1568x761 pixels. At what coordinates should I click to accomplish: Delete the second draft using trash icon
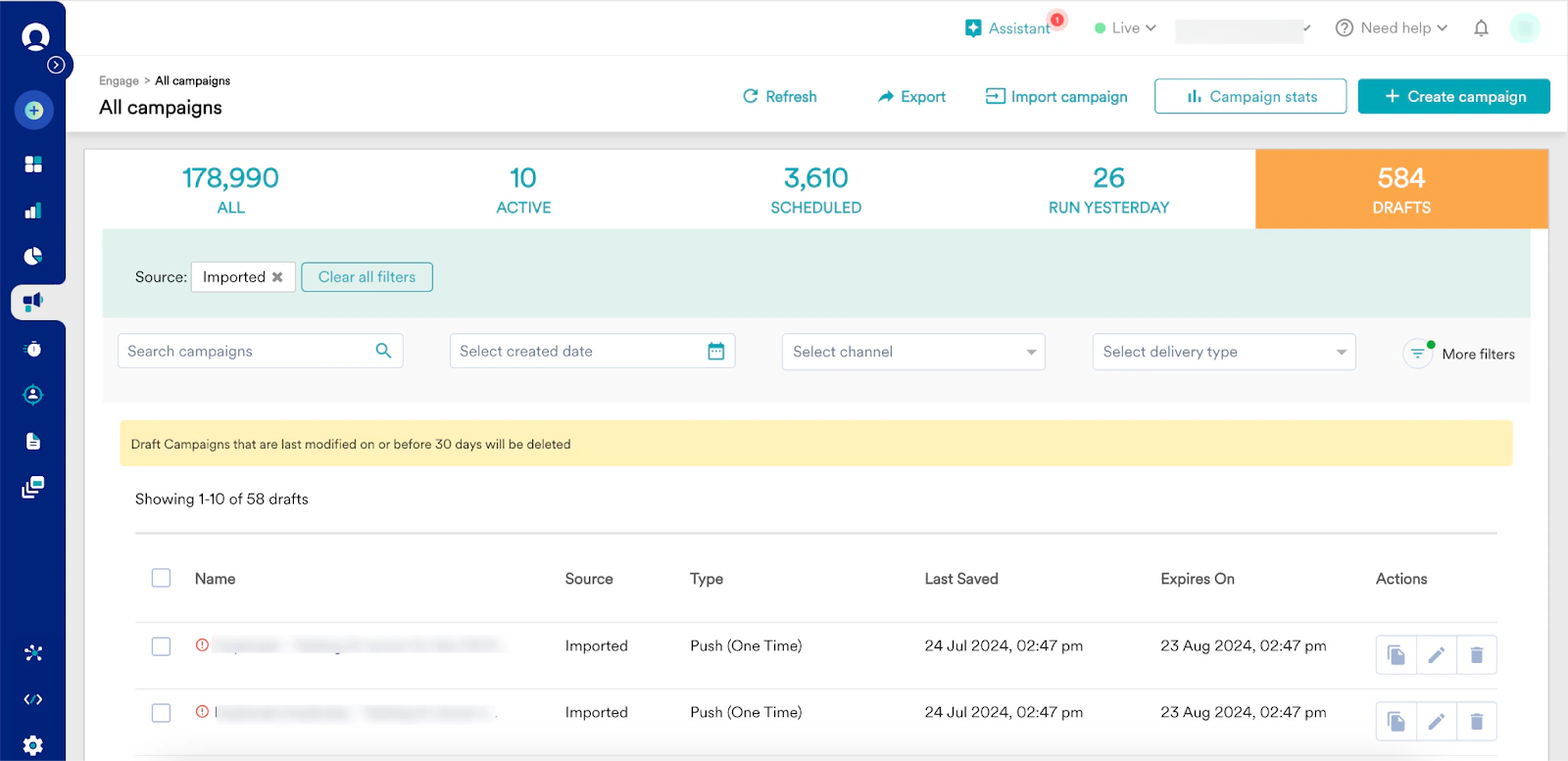coord(1477,722)
